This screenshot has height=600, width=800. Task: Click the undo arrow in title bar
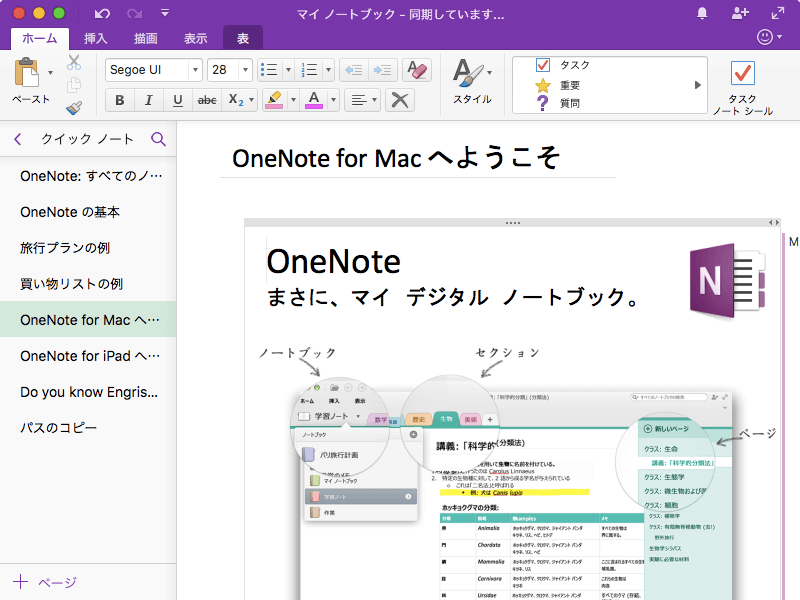102,14
